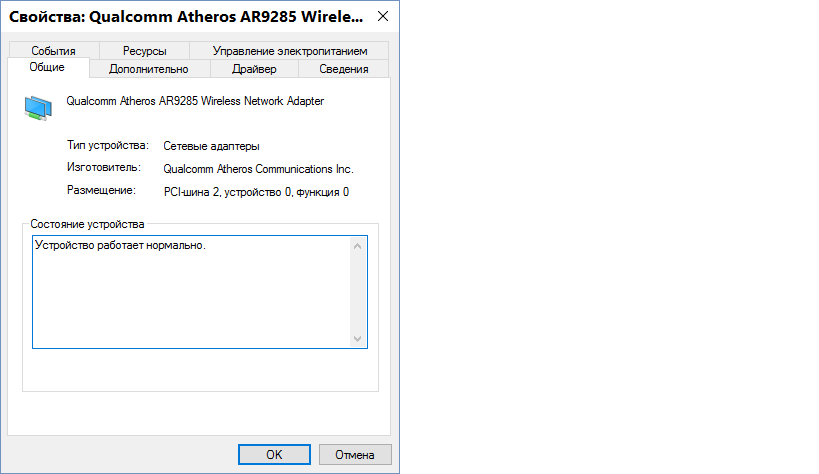Click the PCI-шина 2 location text
This screenshot has width=819, height=474.
tap(256, 191)
